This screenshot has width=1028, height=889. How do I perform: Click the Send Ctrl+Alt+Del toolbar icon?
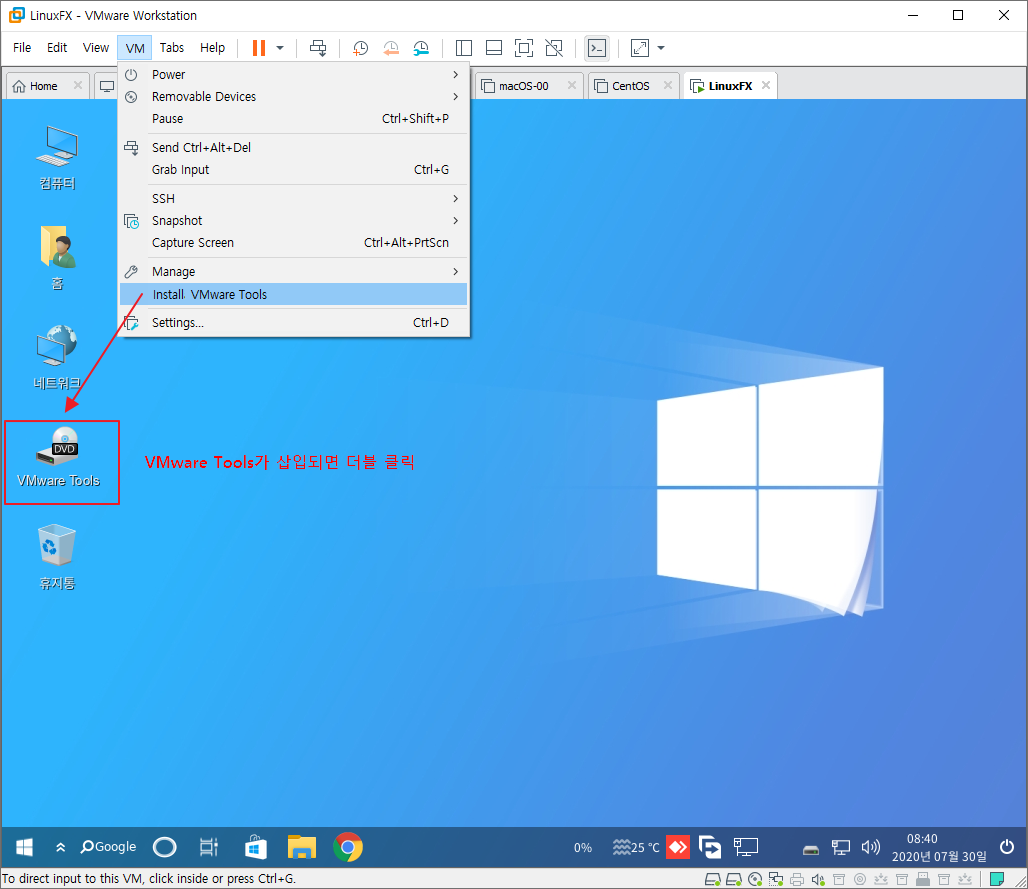(318, 48)
